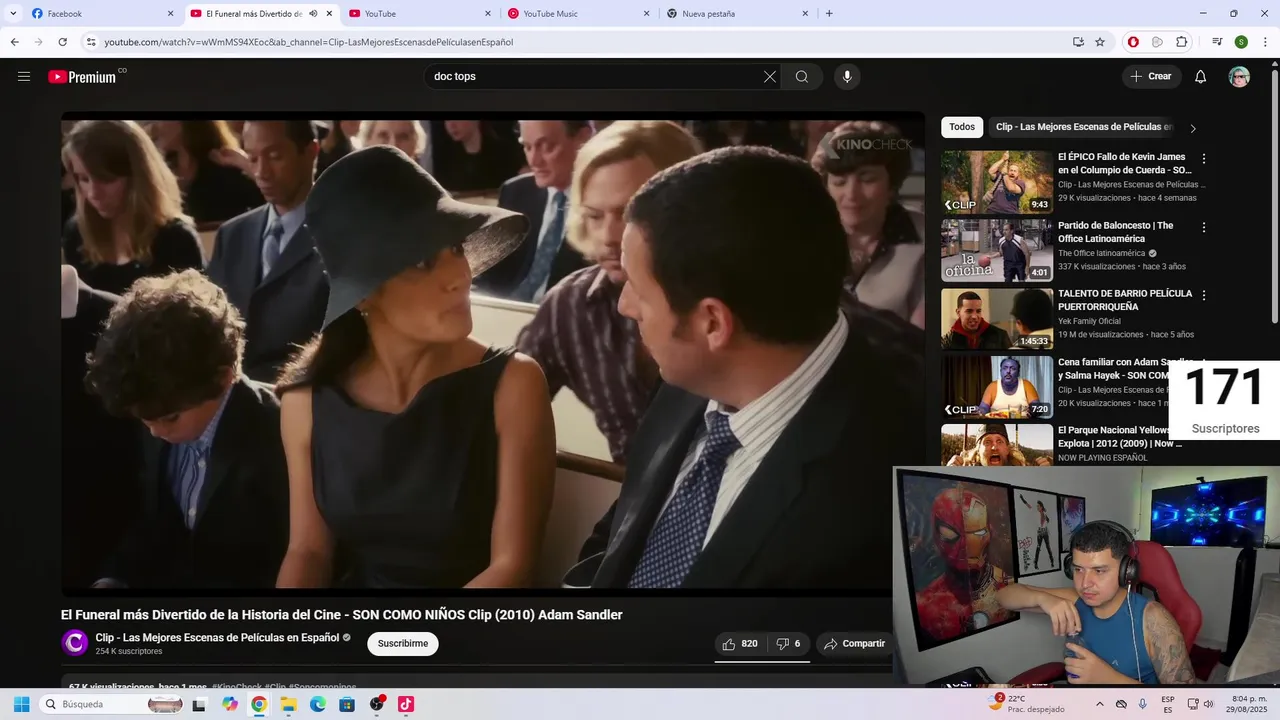Image resolution: width=1280 pixels, height=720 pixels.
Task: Switch to the YouTube Music tab
Action: (578, 14)
